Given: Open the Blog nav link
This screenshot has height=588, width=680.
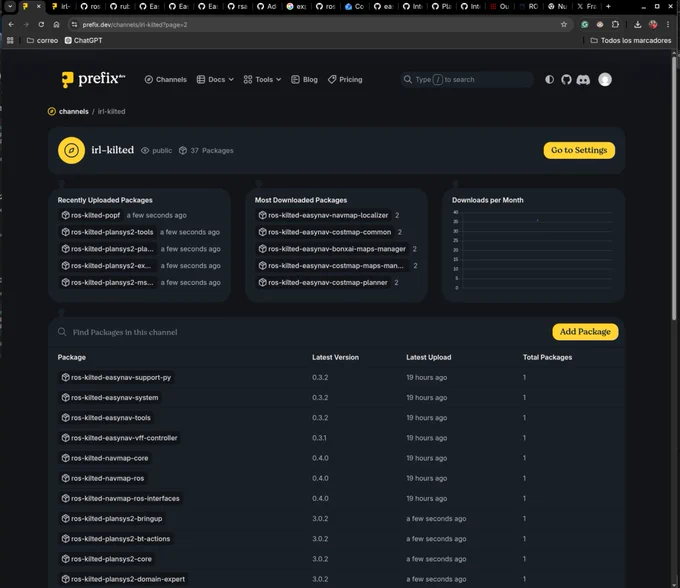Looking at the screenshot, I should point(304,79).
